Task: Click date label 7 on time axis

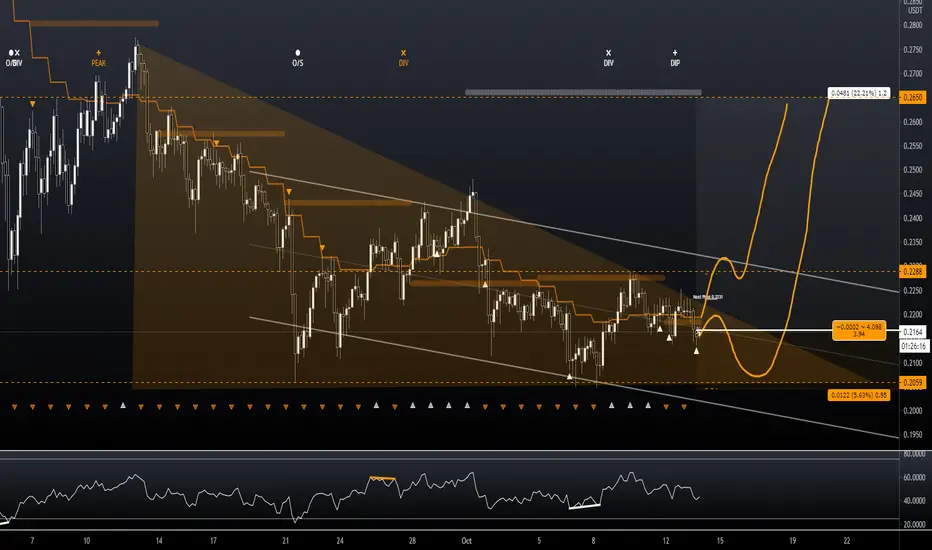Action: point(32,540)
